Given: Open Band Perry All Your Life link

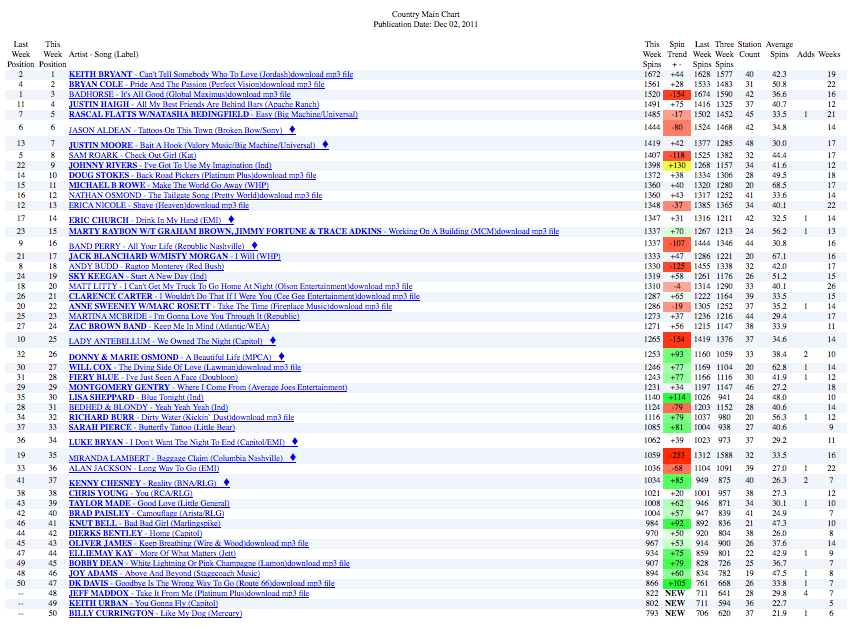Looking at the screenshot, I should (156, 246).
